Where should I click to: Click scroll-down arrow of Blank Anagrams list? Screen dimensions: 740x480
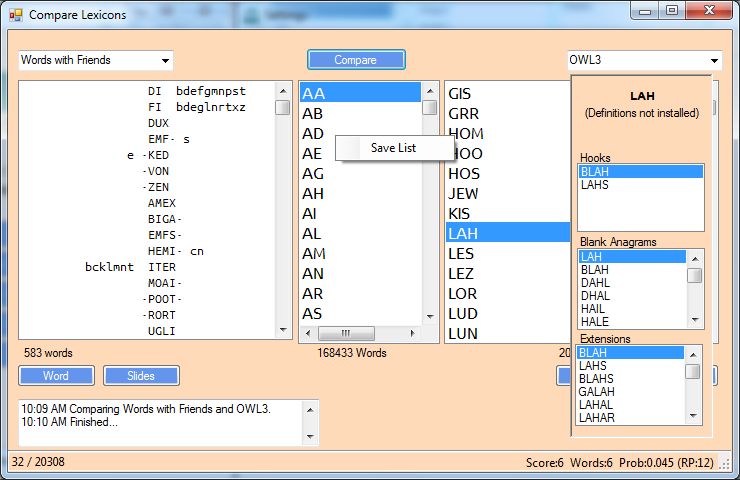pos(695,320)
